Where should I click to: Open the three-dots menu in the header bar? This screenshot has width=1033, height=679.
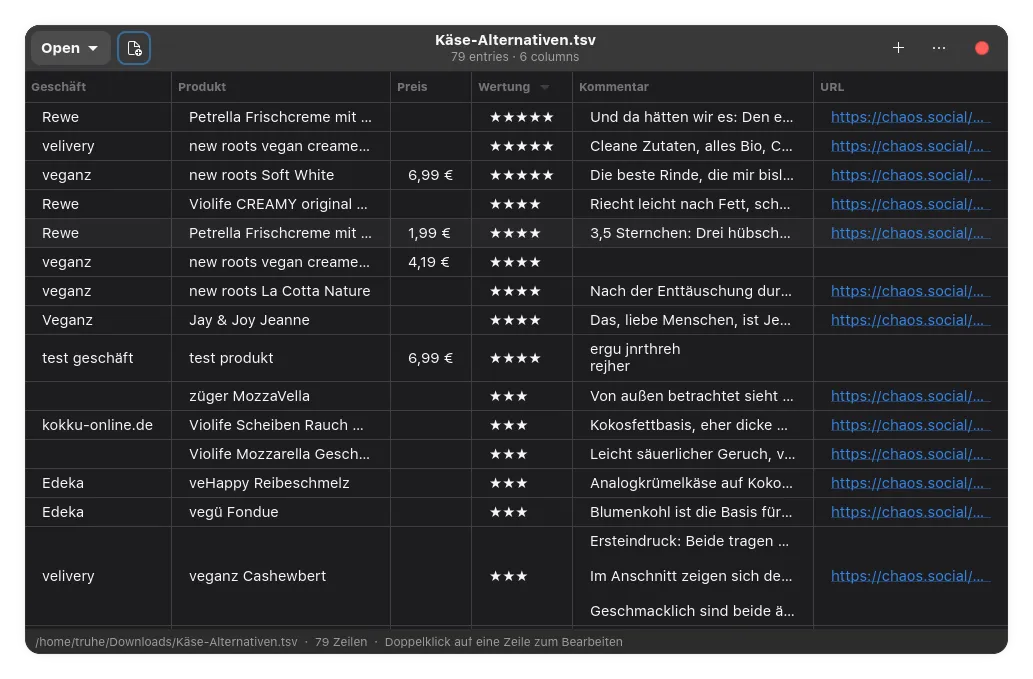[x=938, y=48]
